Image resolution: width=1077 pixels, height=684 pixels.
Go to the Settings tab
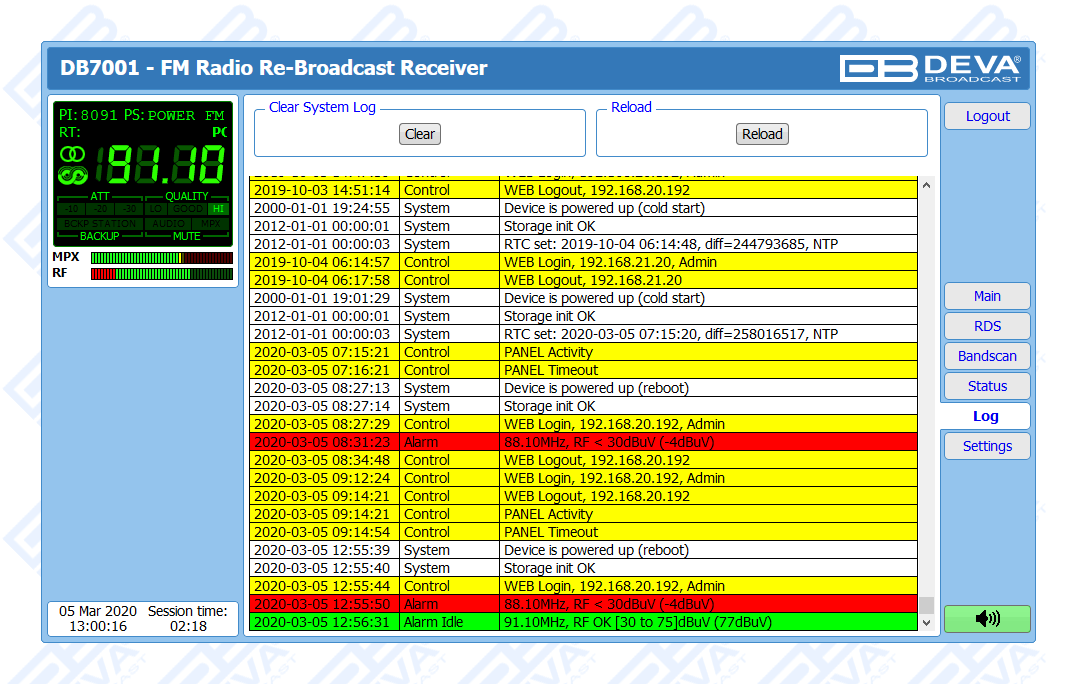click(x=986, y=446)
